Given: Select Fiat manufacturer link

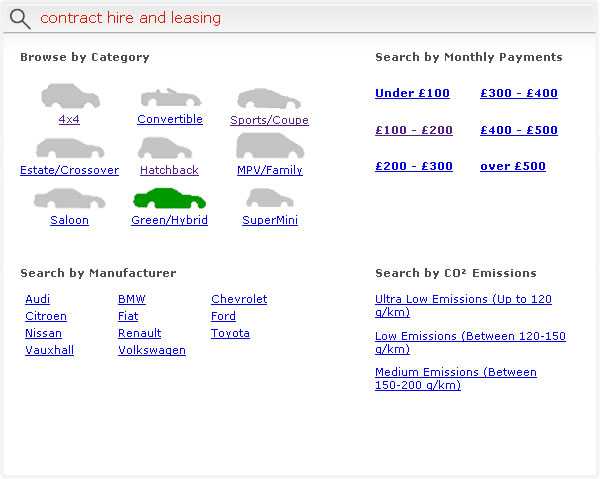Looking at the screenshot, I should 128,316.
